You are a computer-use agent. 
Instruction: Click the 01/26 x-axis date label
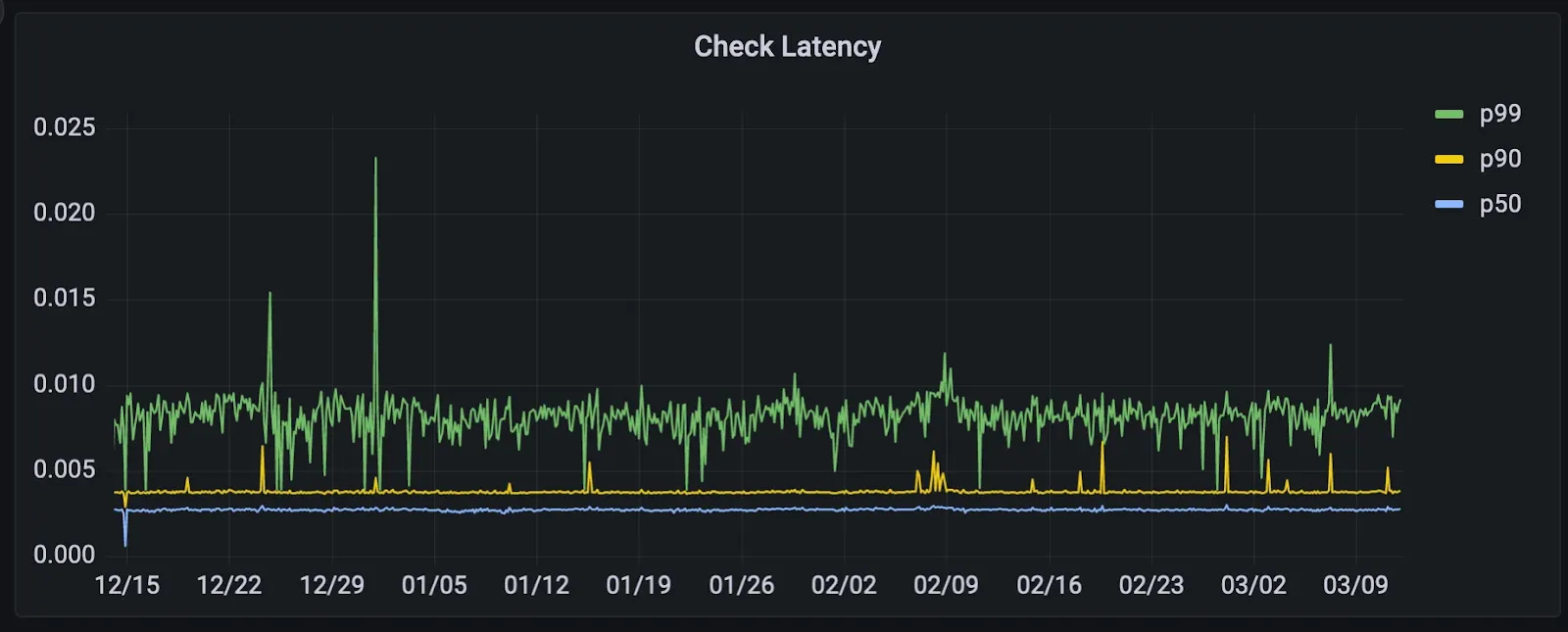tap(741, 585)
